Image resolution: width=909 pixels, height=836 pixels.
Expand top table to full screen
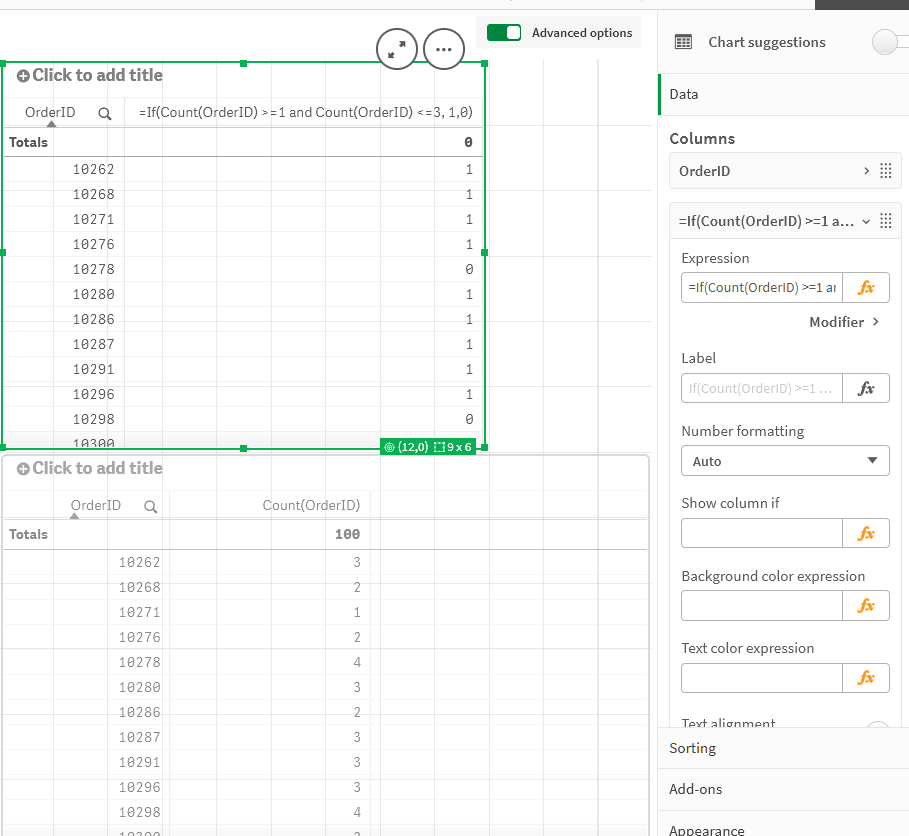point(397,48)
